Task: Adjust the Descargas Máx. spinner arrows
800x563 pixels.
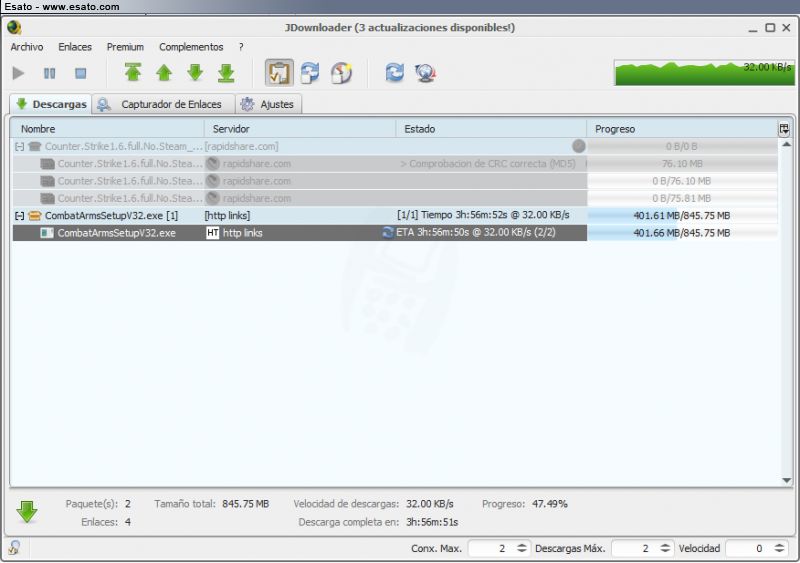Action: pos(665,548)
